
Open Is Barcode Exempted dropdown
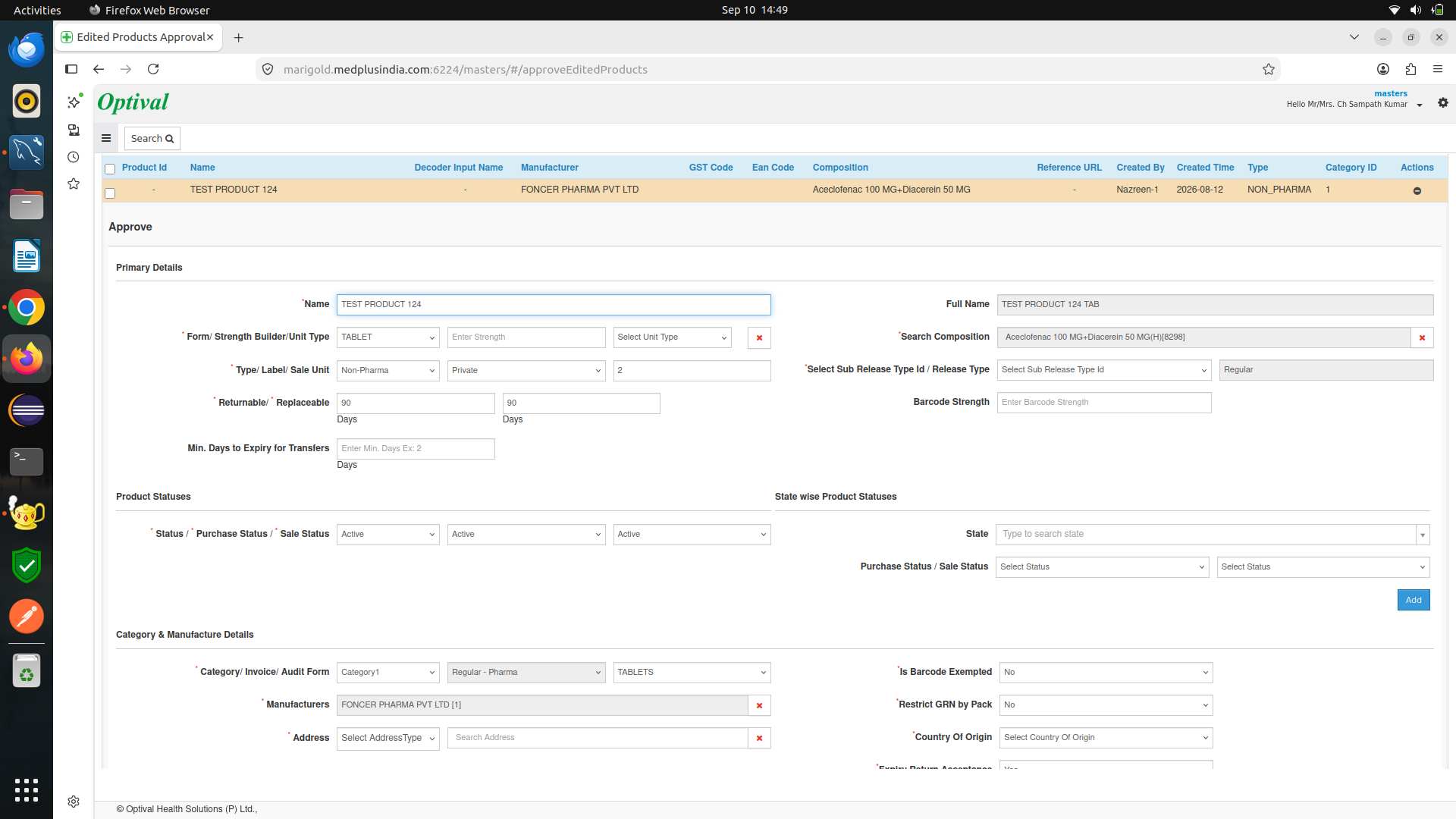coord(1106,673)
